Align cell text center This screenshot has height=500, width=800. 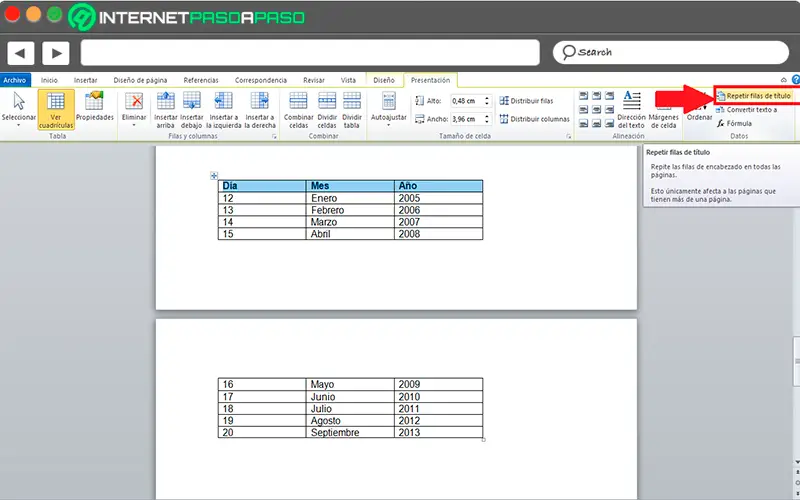pyautogui.click(x=596, y=110)
